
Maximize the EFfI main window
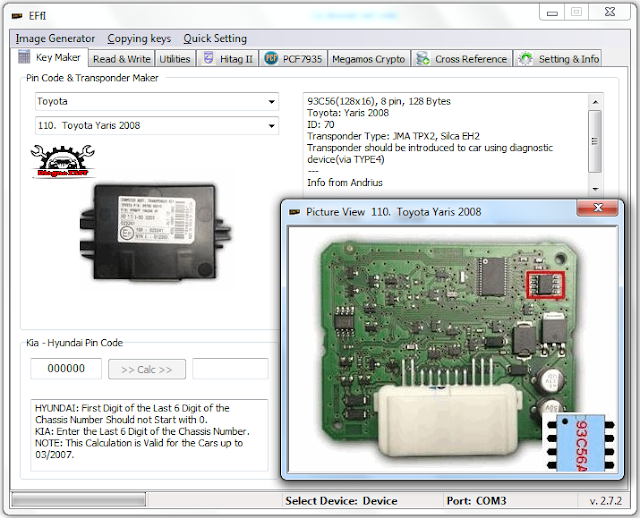(576, 12)
